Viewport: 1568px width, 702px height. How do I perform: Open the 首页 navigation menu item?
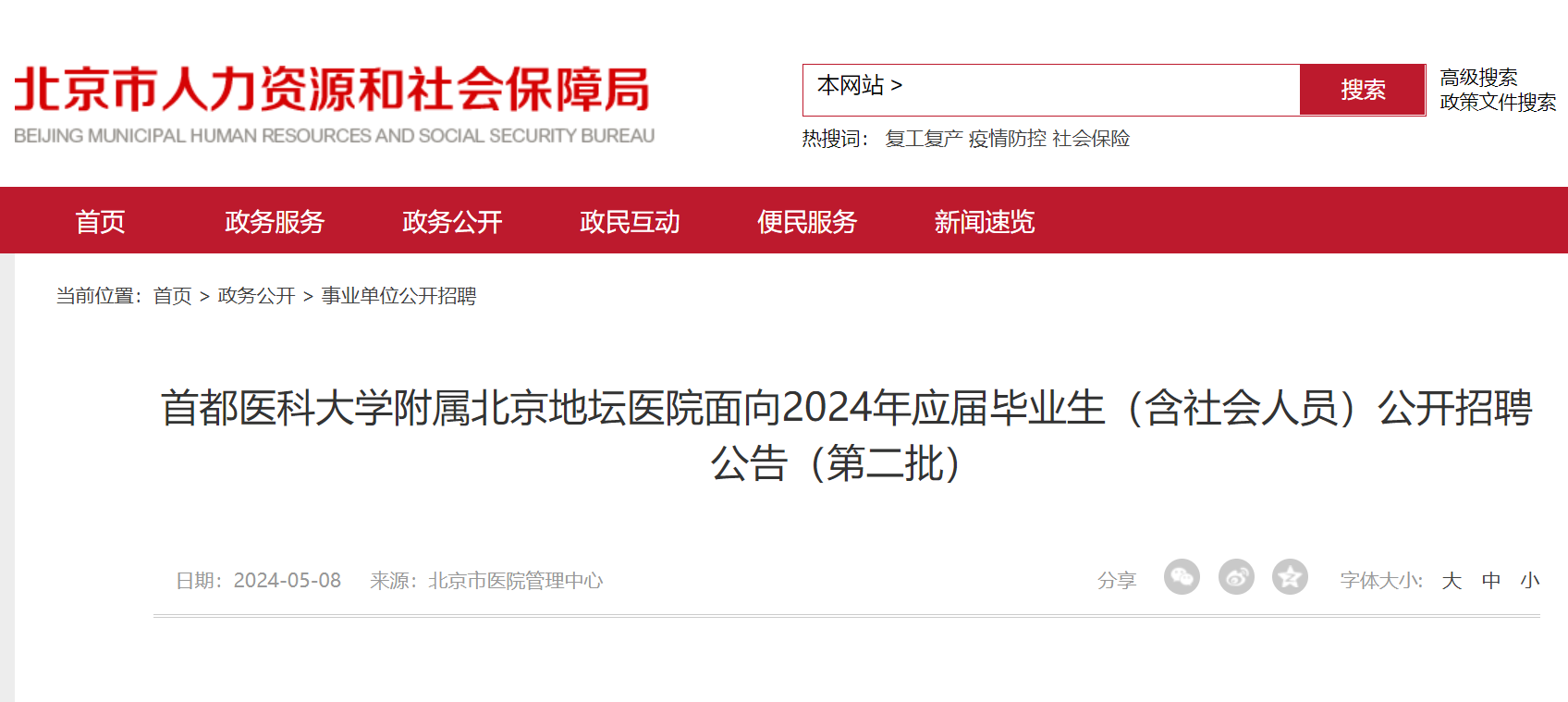pyautogui.click(x=100, y=222)
